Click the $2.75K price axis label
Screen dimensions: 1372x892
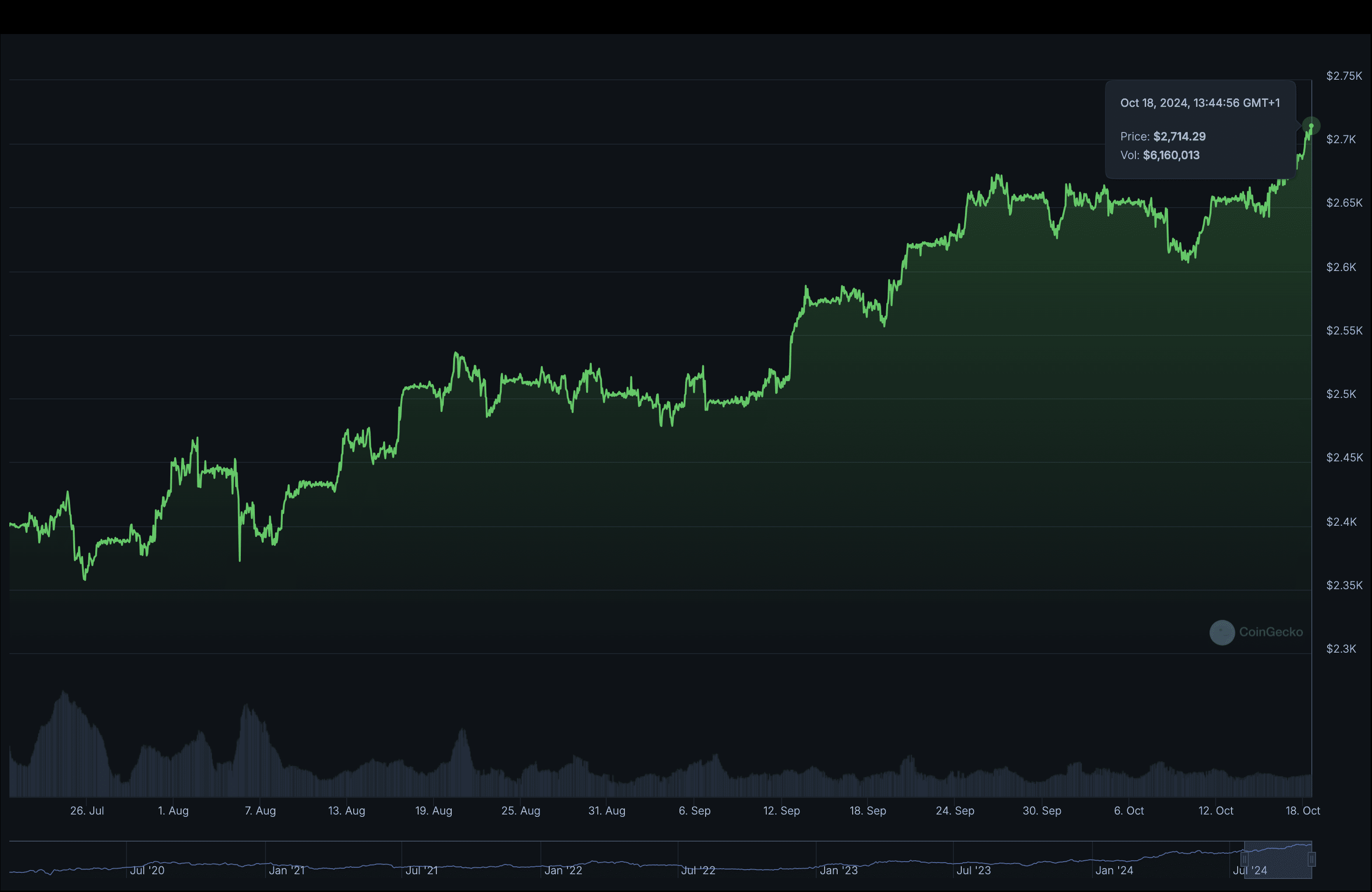coord(1344,75)
